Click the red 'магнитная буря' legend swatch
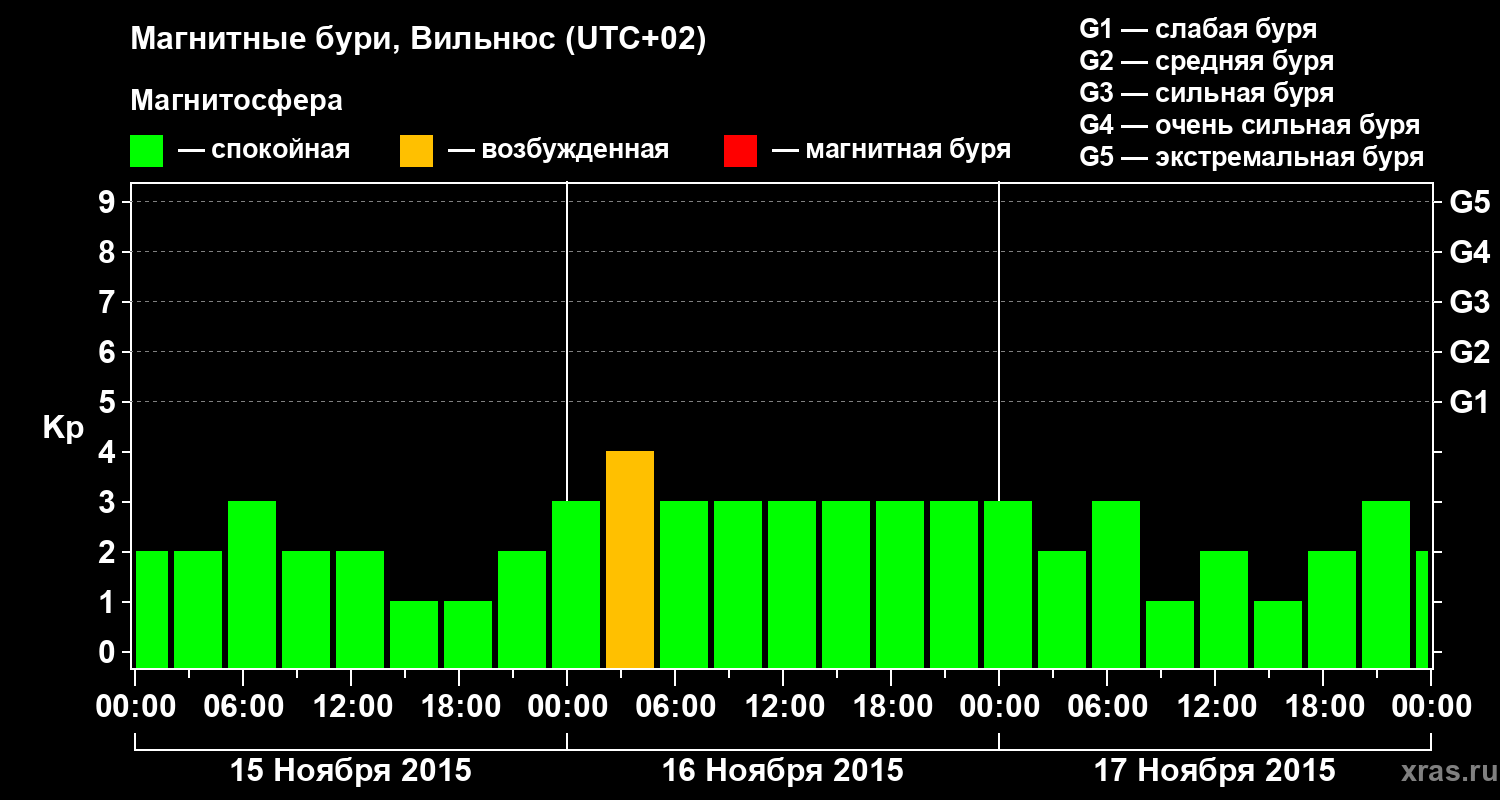Screen dimensions: 1500x800 (740, 151)
